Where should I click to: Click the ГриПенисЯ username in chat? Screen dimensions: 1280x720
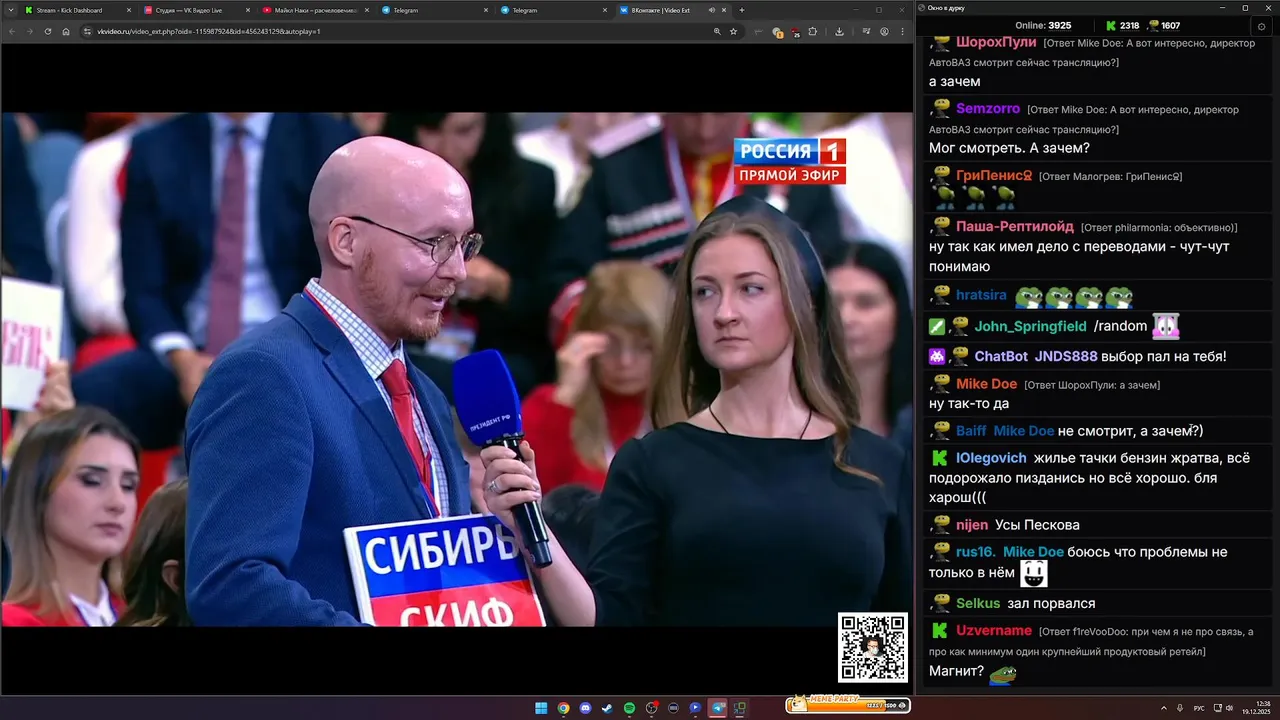pos(994,175)
